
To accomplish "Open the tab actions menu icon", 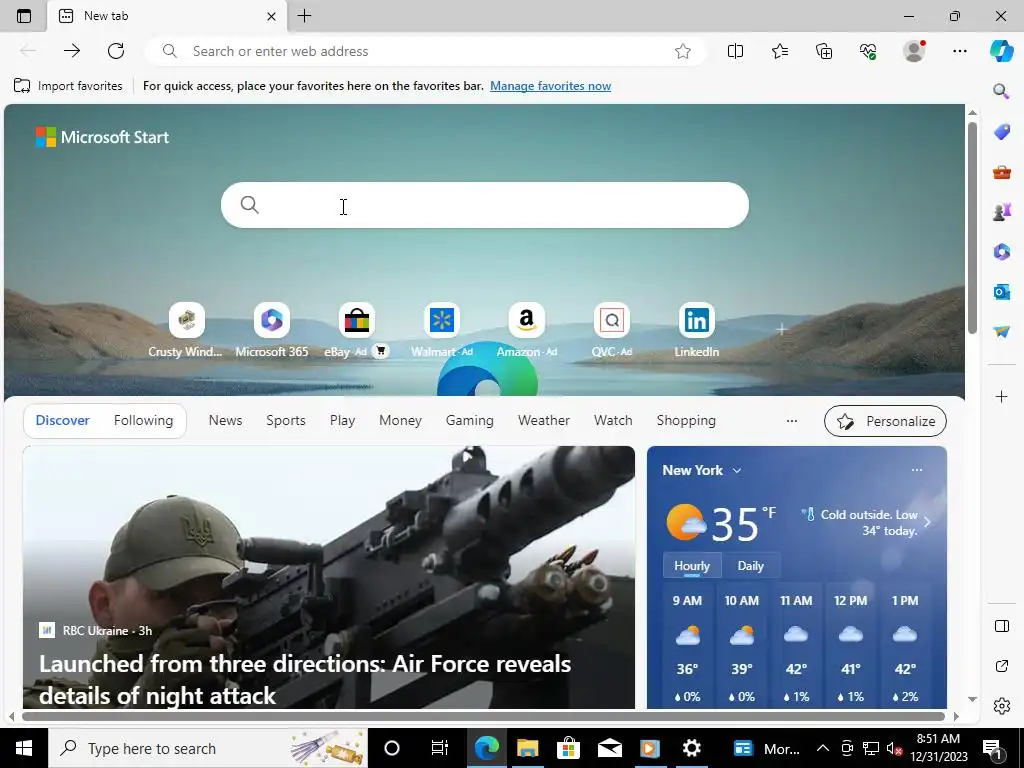I will (24, 16).
